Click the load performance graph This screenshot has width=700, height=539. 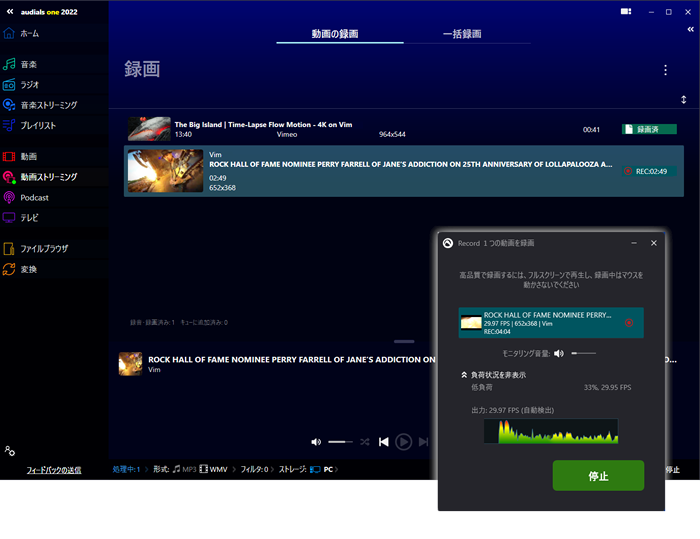tap(551, 431)
